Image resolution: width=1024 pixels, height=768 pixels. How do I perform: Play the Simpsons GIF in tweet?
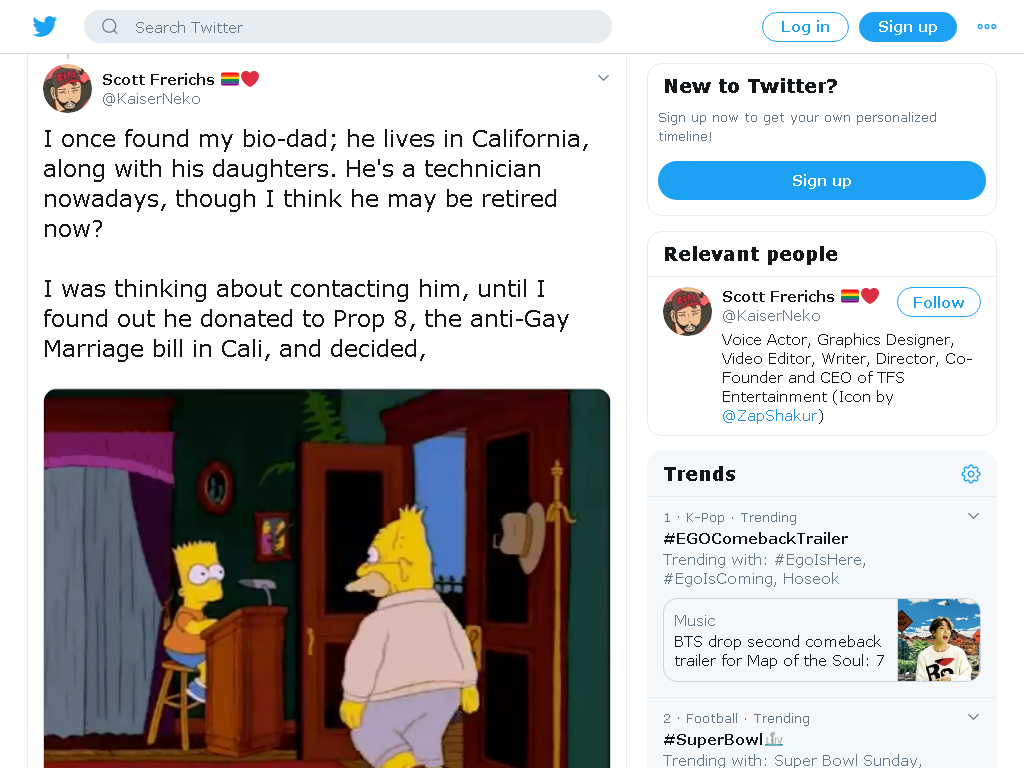click(x=327, y=578)
